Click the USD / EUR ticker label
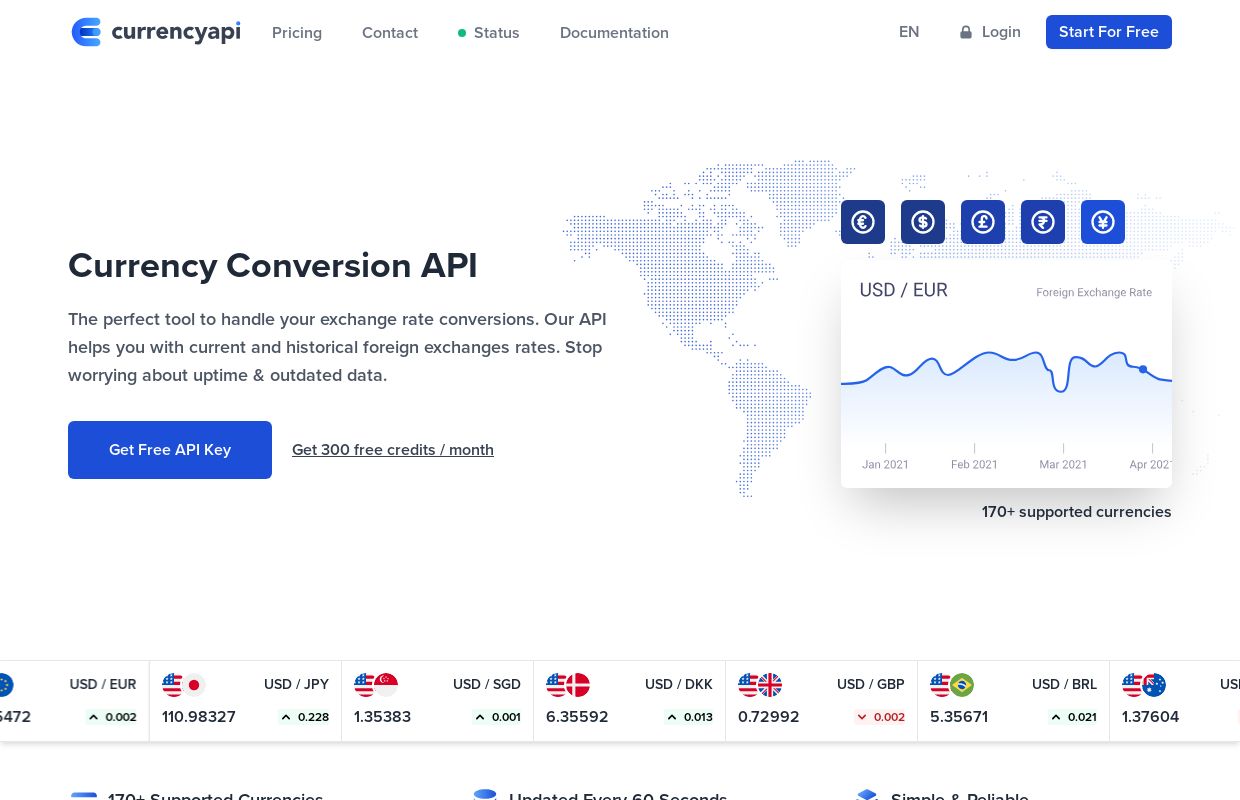1240x800 pixels. click(x=103, y=685)
